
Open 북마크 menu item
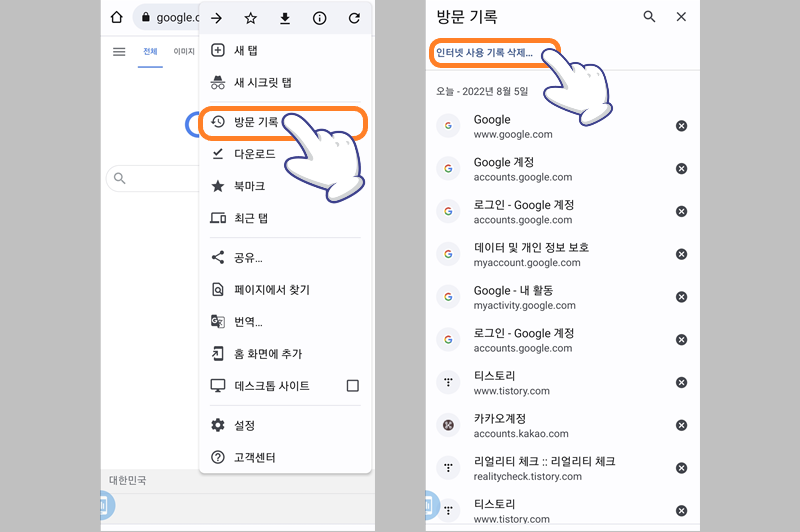(x=285, y=186)
